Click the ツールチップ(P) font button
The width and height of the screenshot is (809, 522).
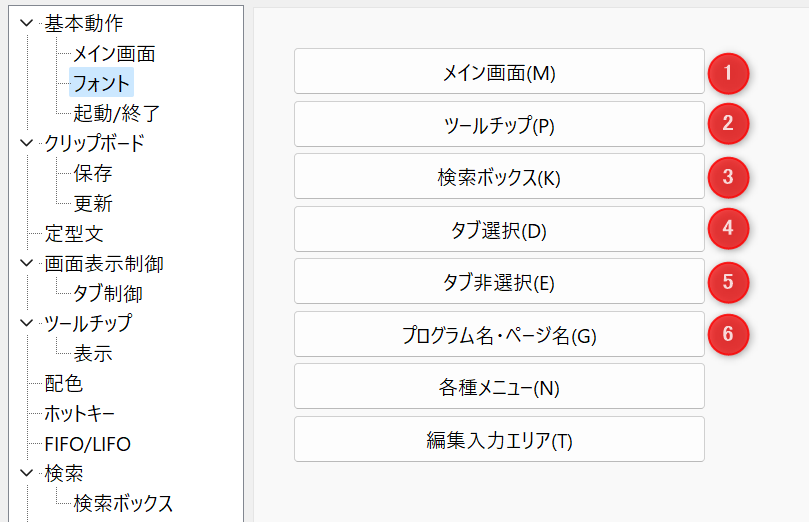pos(499,124)
